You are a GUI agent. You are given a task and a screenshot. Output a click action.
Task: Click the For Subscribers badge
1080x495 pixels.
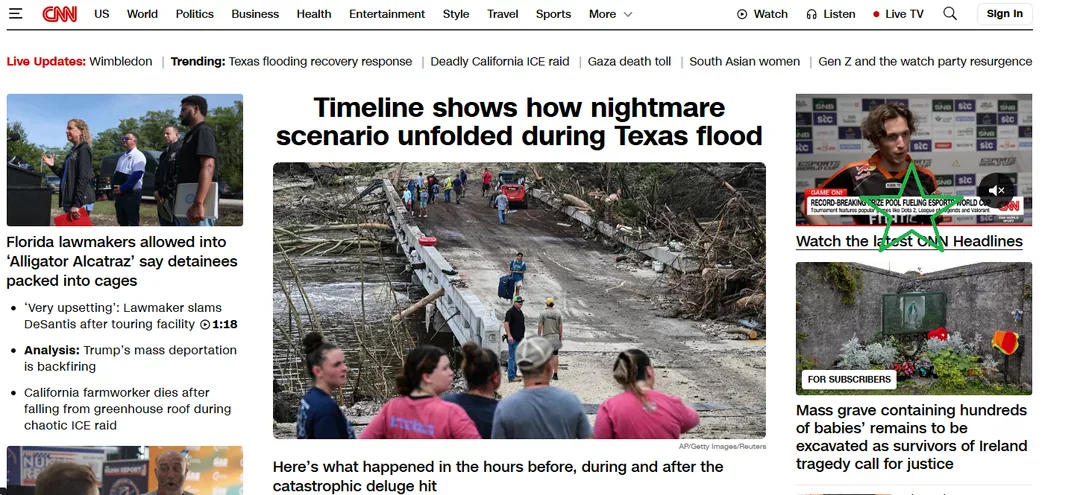click(849, 379)
